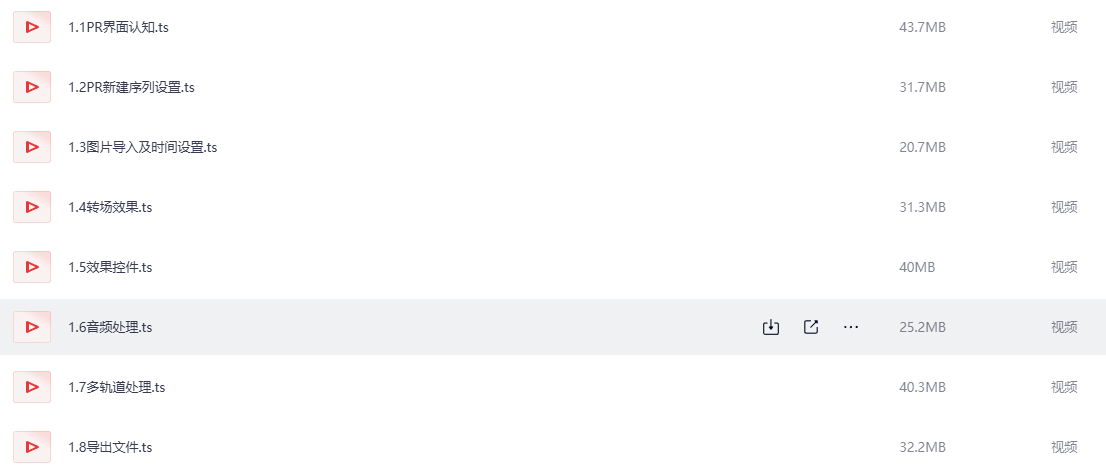The width and height of the screenshot is (1106, 469).
Task: Open the file 1.4转场效果.ts
Action: pyautogui.click(x=110, y=207)
